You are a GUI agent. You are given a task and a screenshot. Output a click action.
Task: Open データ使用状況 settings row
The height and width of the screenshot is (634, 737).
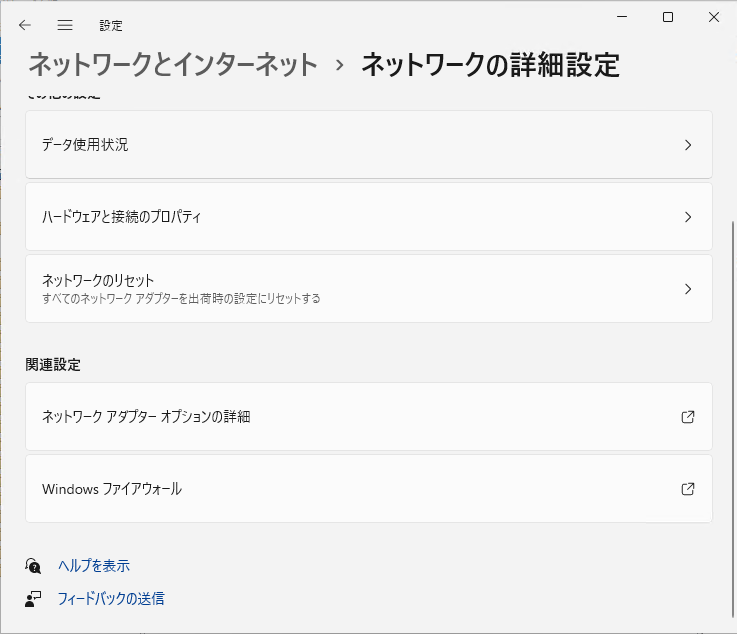tap(369, 145)
